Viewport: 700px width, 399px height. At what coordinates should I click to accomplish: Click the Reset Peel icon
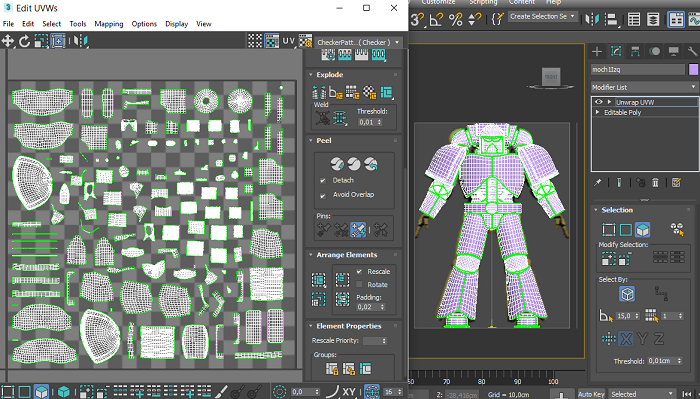coord(371,164)
